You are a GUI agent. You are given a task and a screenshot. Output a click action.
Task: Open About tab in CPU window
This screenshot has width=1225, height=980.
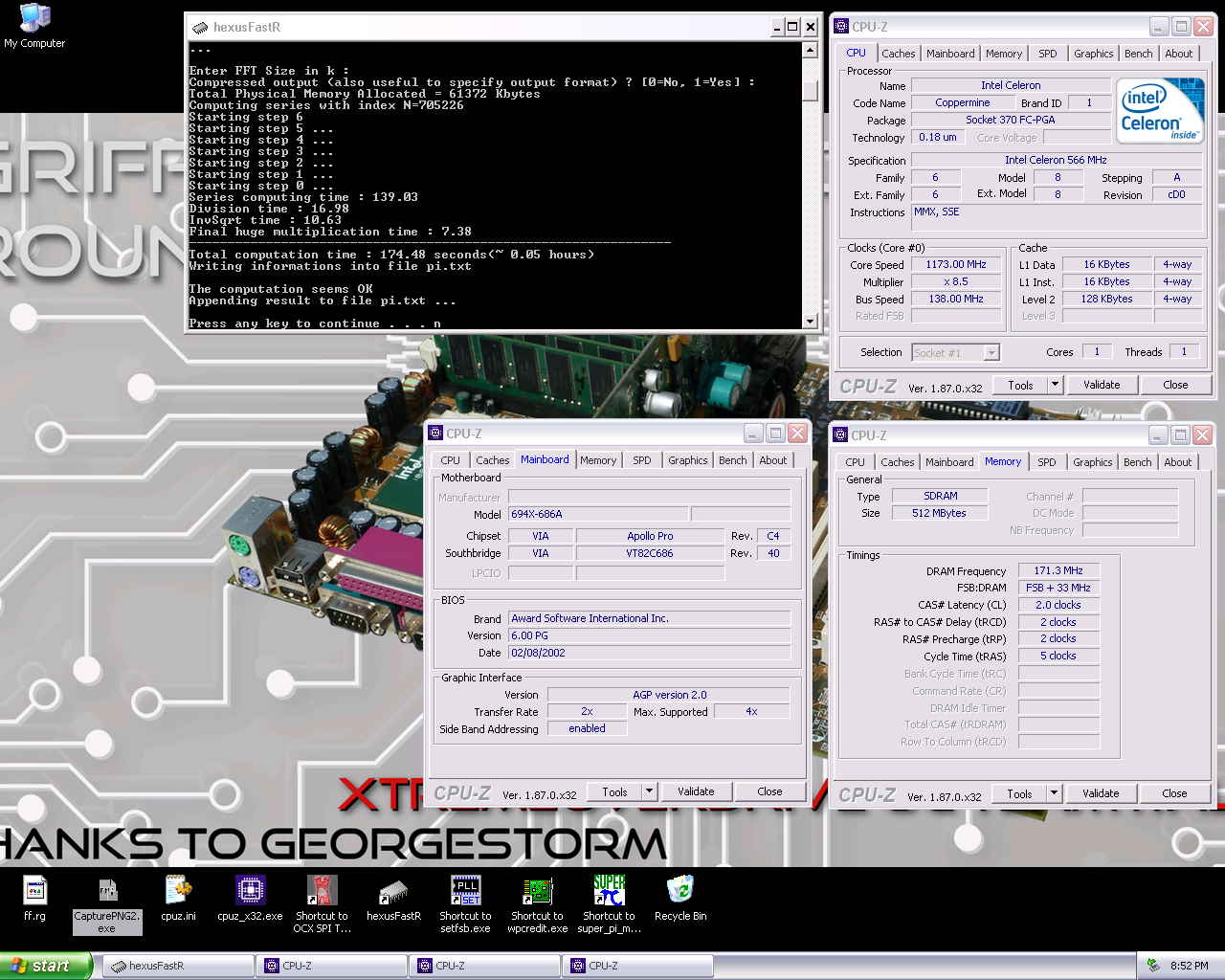point(1179,54)
